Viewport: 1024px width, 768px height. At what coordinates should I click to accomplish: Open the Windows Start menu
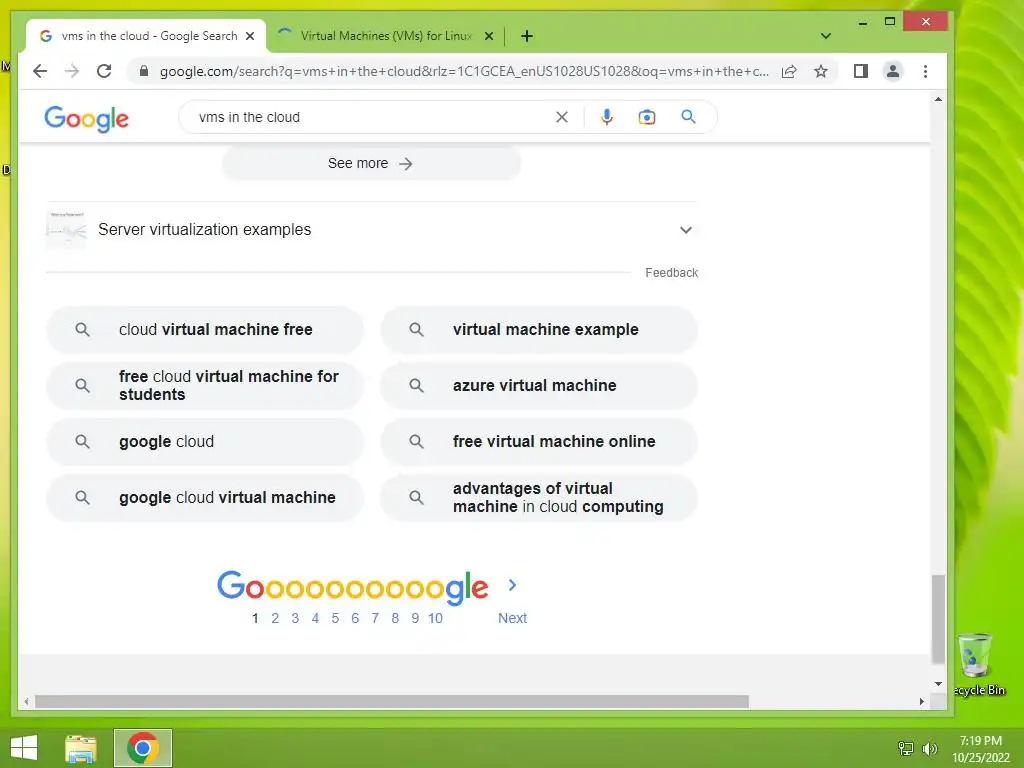[24, 748]
